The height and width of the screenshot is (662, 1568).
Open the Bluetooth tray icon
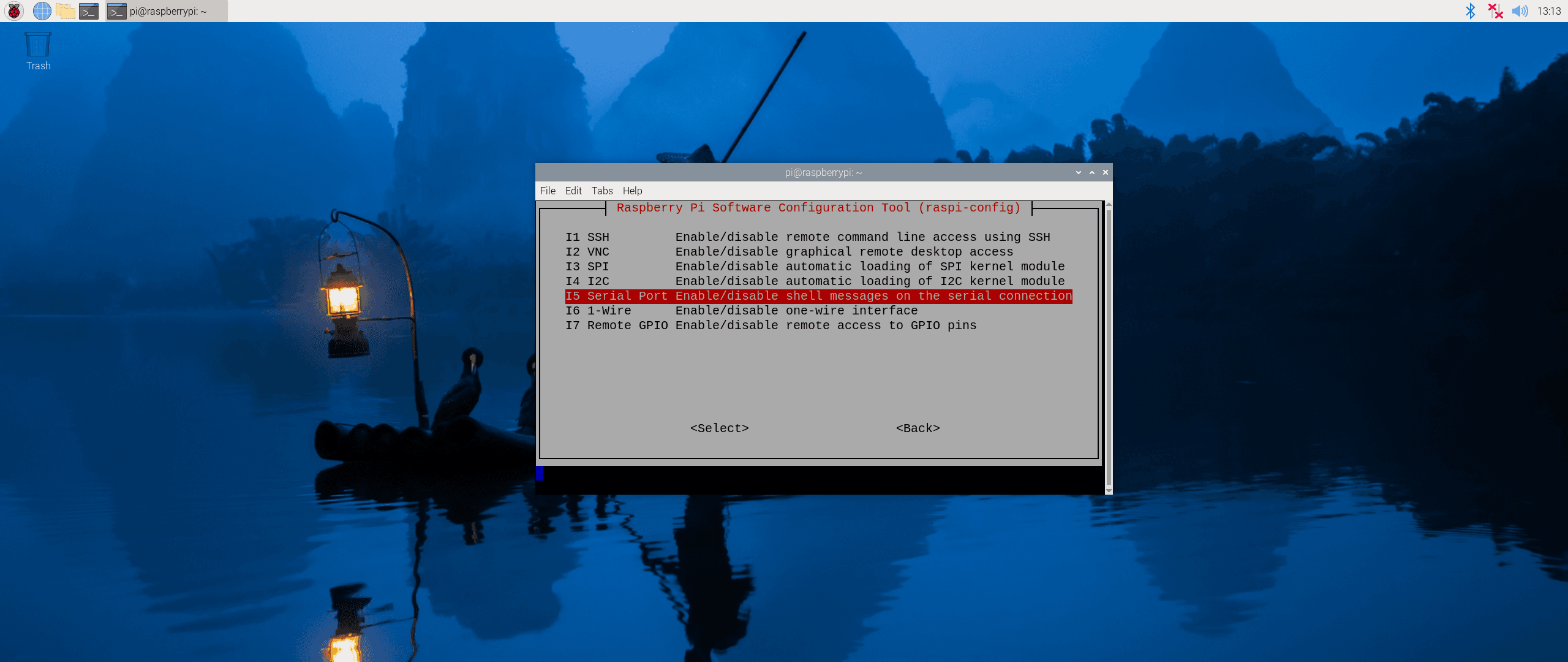pos(1469,10)
